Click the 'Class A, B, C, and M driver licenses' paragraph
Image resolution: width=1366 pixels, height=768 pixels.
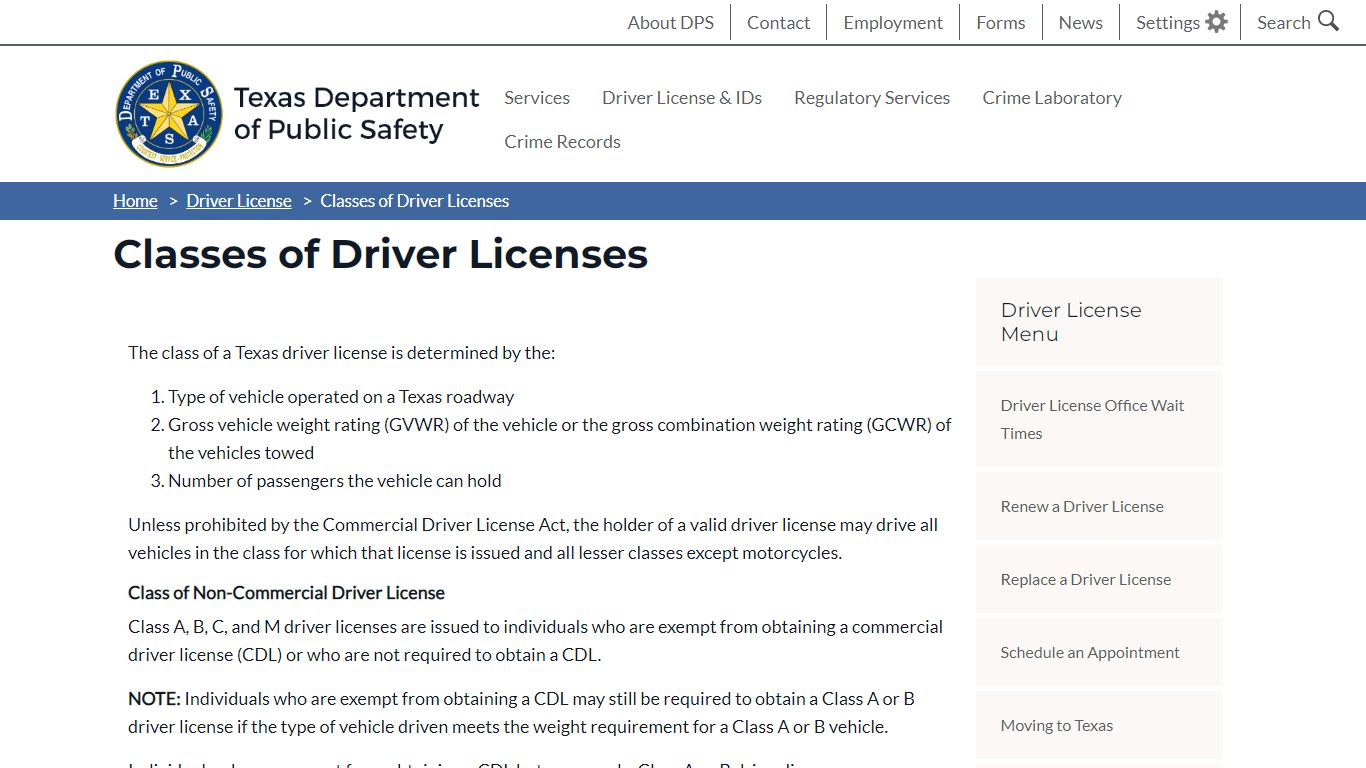[535, 640]
